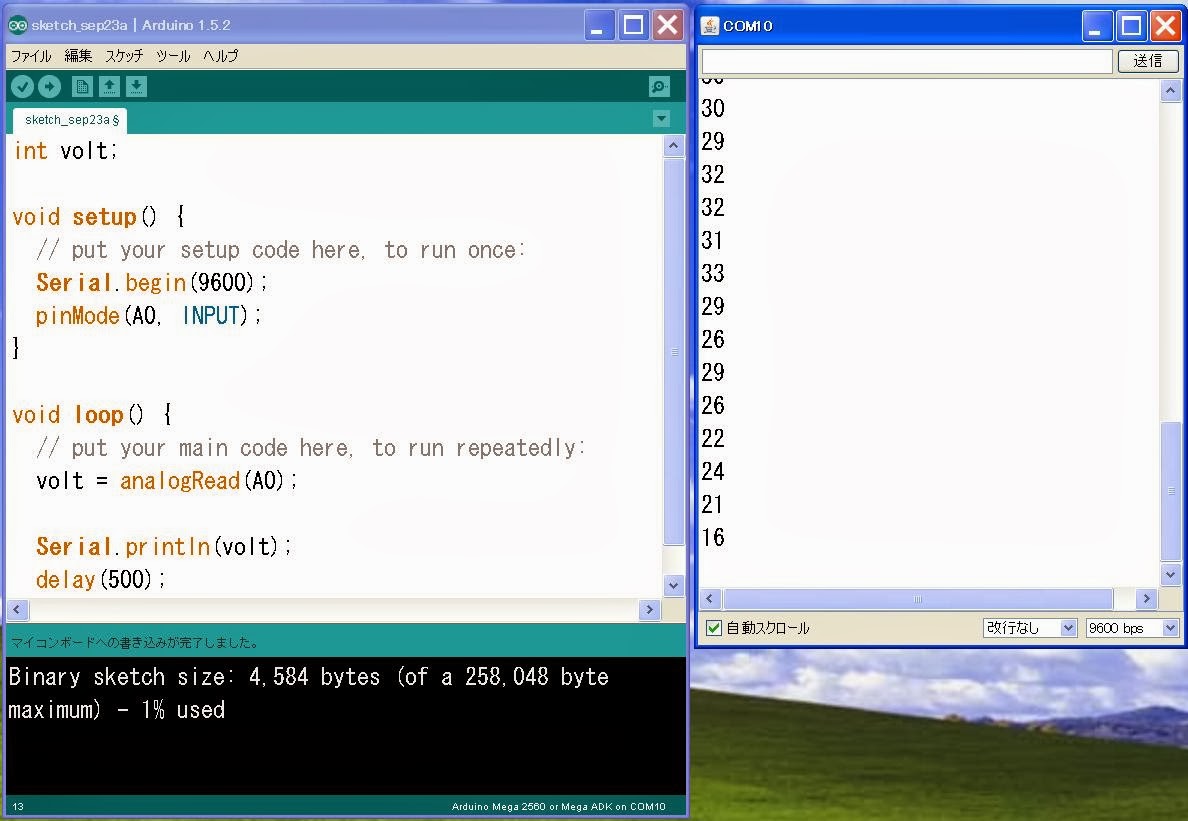Image resolution: width=1188 pixels, height=821 pixels.
Task: Minimize the COM10 serial monitor window
Action: point(1096,27)
